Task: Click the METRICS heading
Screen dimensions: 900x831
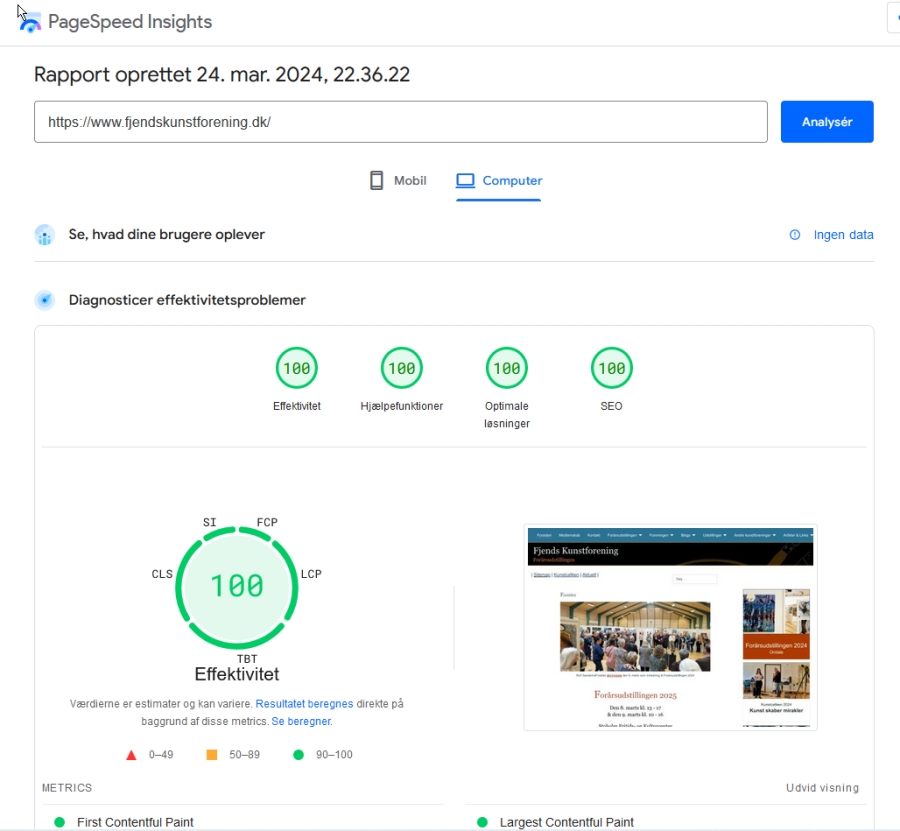Action: pyautogui.click(x=67, y=788)
